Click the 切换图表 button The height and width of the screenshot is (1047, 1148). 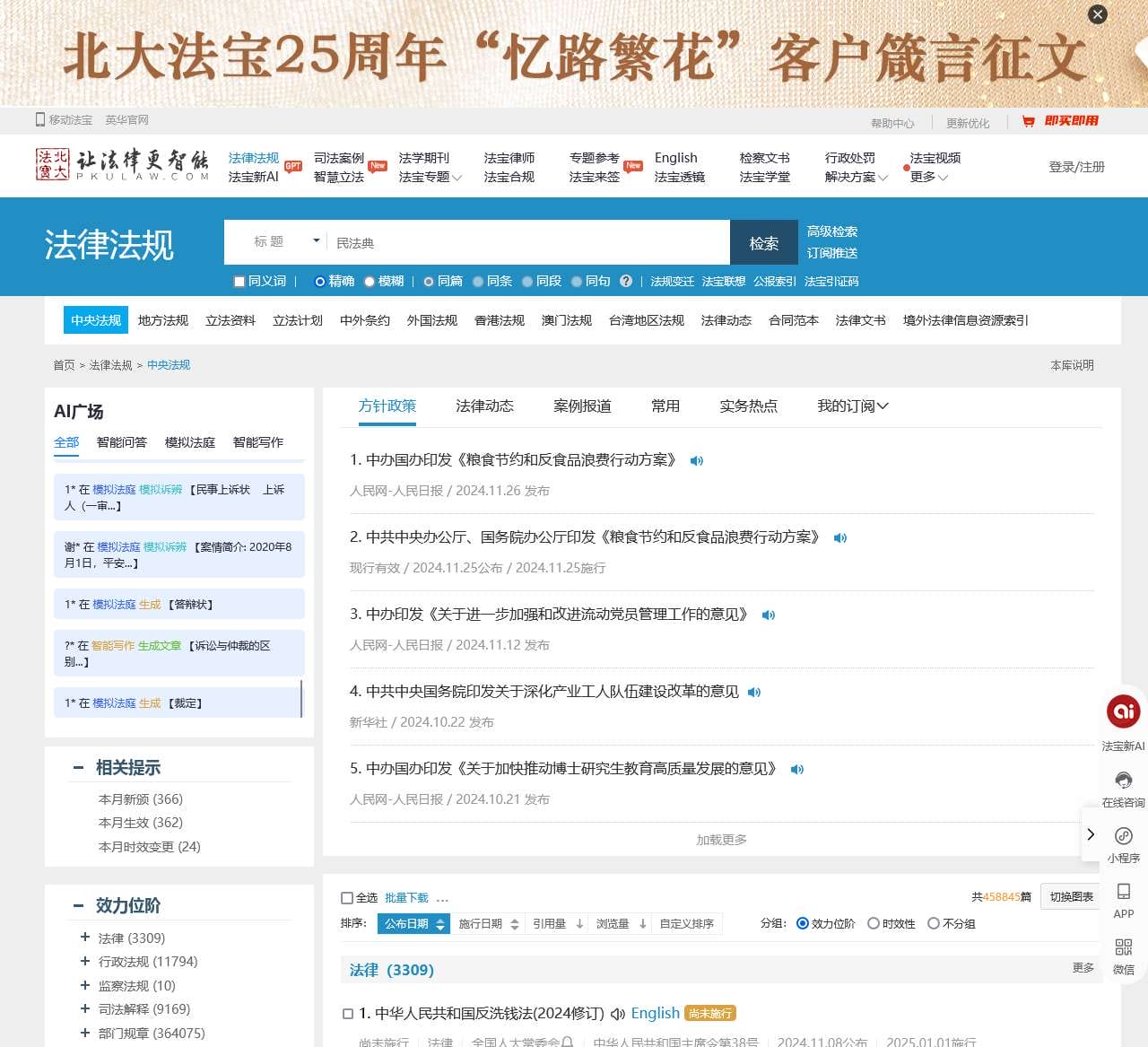click(1072, 897)
